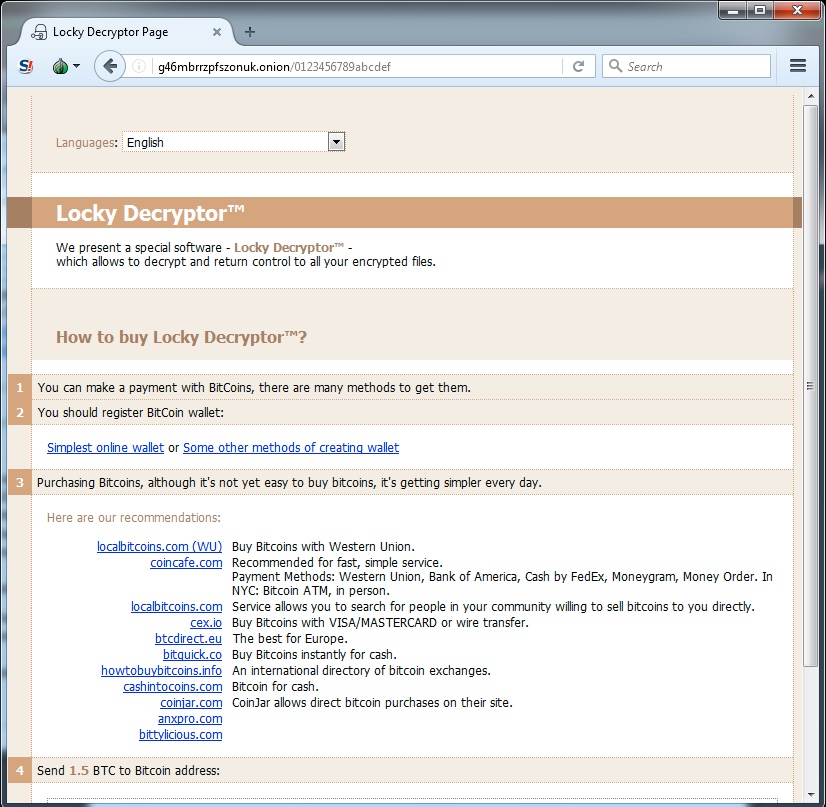Screen dimensions: 826x807
Task: Click the onion URL address field
Action: click(350, 67)
